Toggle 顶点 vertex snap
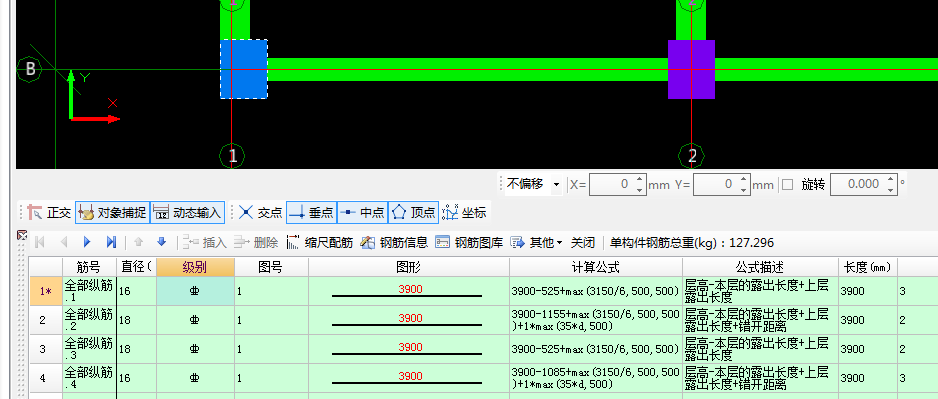 (413, 212)
